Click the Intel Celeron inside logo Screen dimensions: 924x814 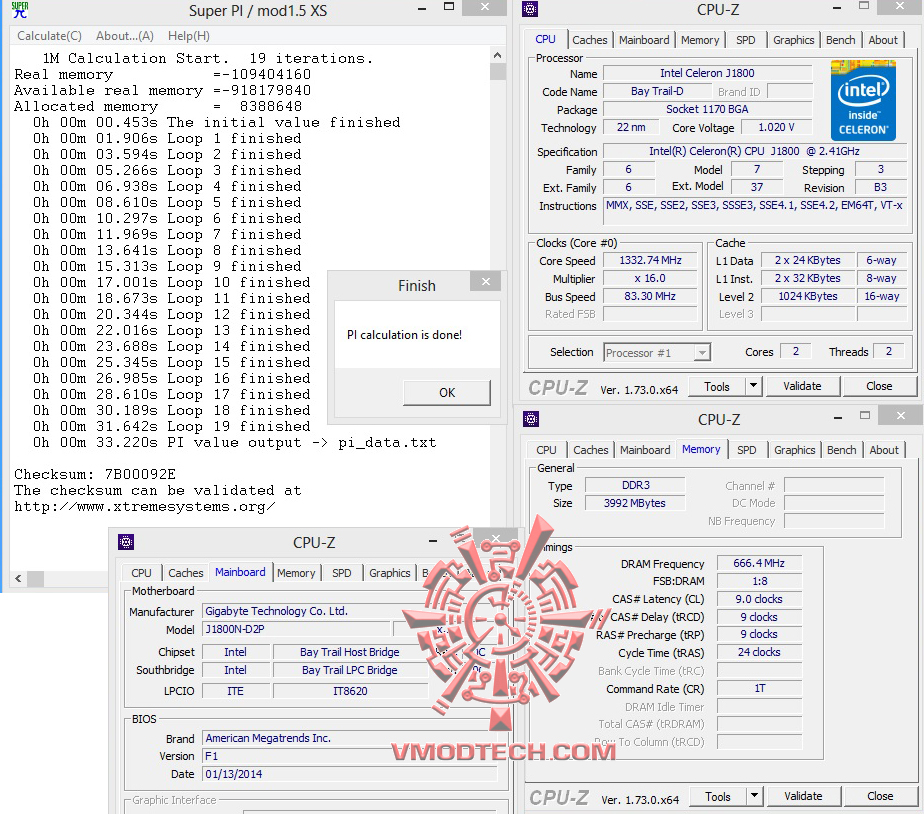(x=863, y=100)
